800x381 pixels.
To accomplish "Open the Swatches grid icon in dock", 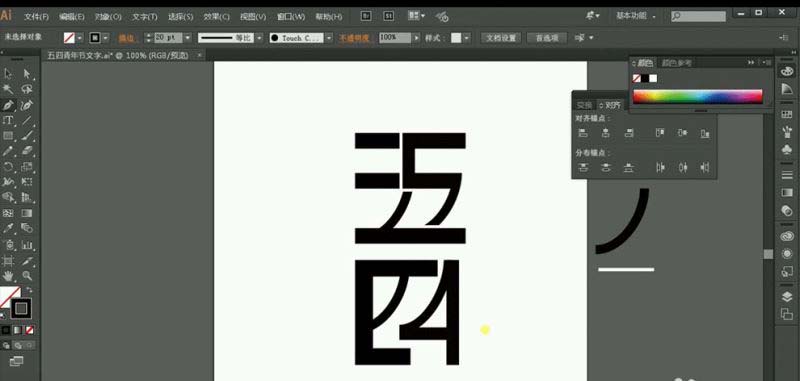I will pos(787,114).
